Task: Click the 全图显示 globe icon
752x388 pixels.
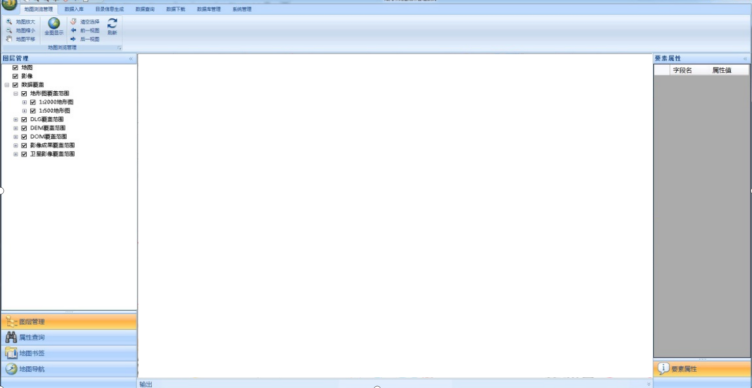Action: 54,23
